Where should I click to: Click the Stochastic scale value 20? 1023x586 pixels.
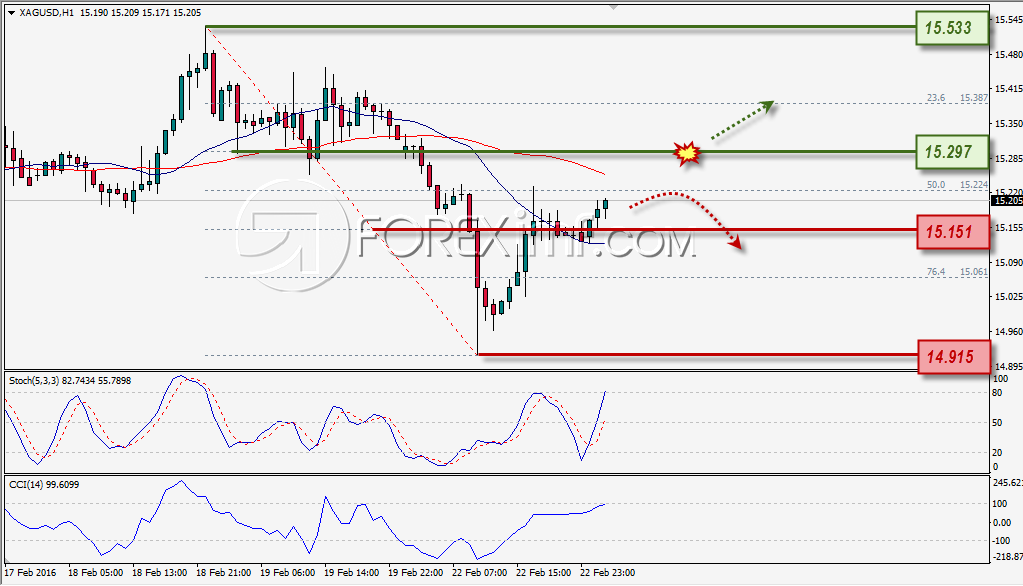(997, 452)
